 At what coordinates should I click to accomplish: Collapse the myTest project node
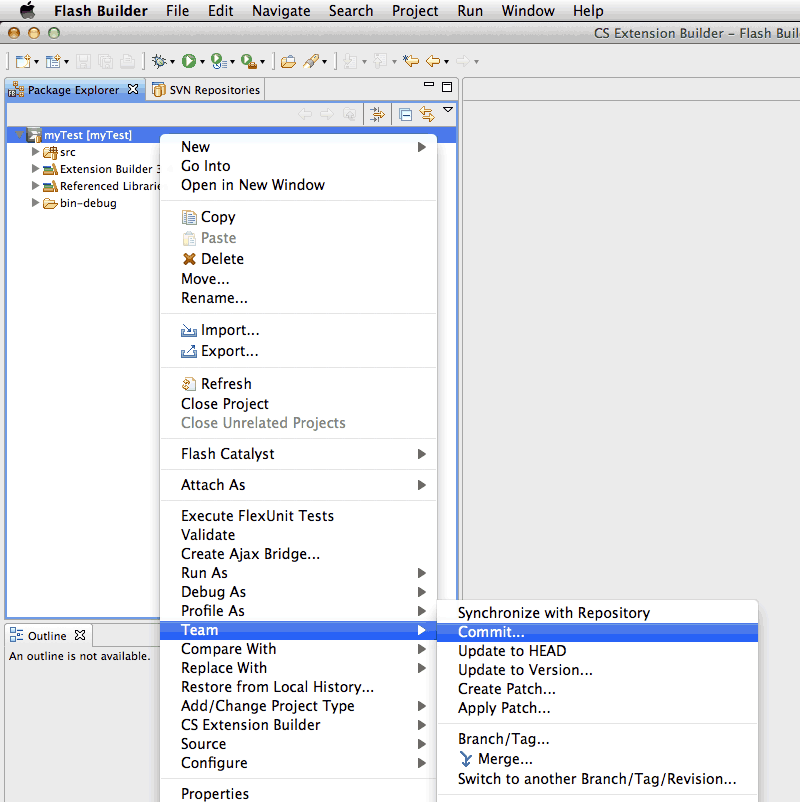coord(19,135)
